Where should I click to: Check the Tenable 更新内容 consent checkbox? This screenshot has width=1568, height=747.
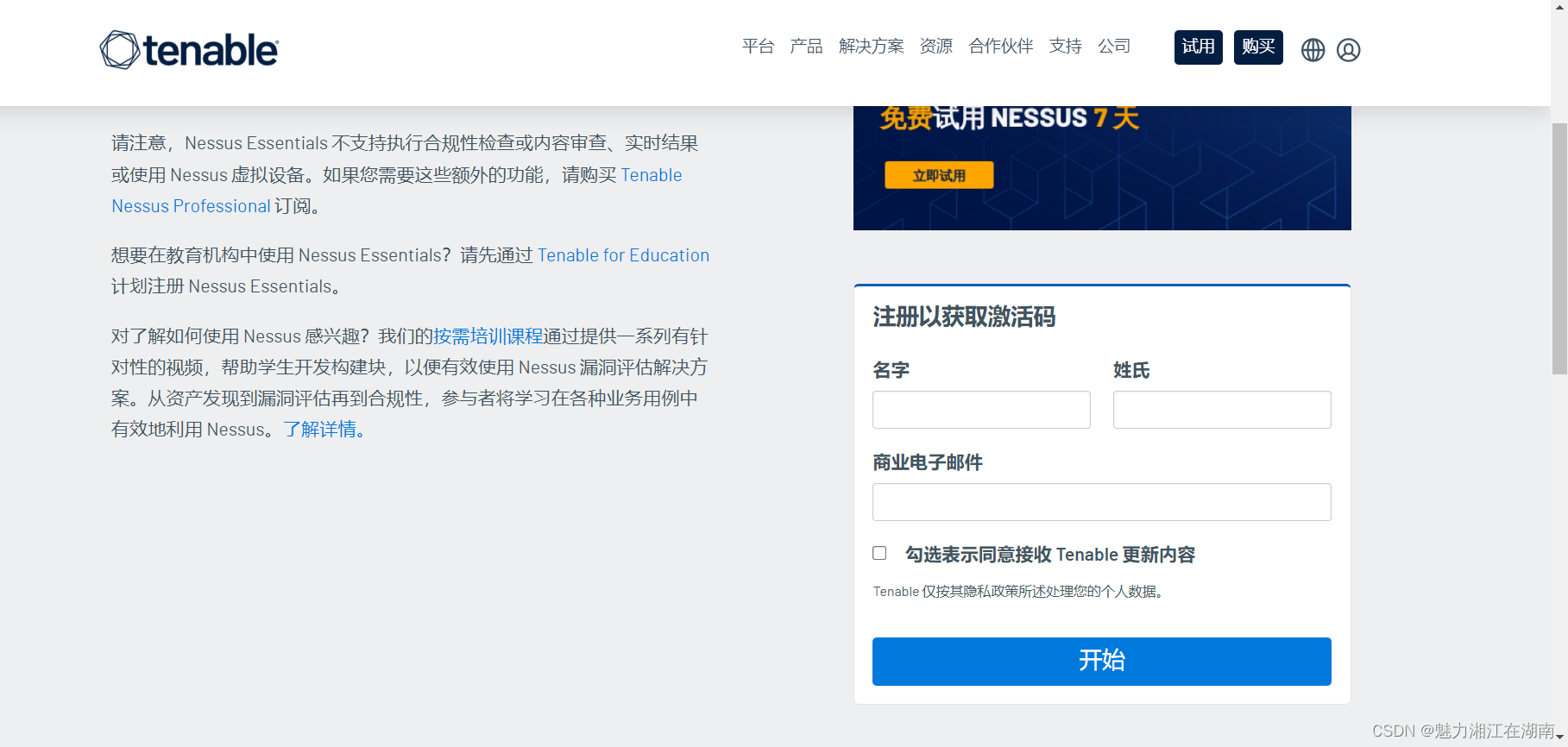(x=879, y=553)
